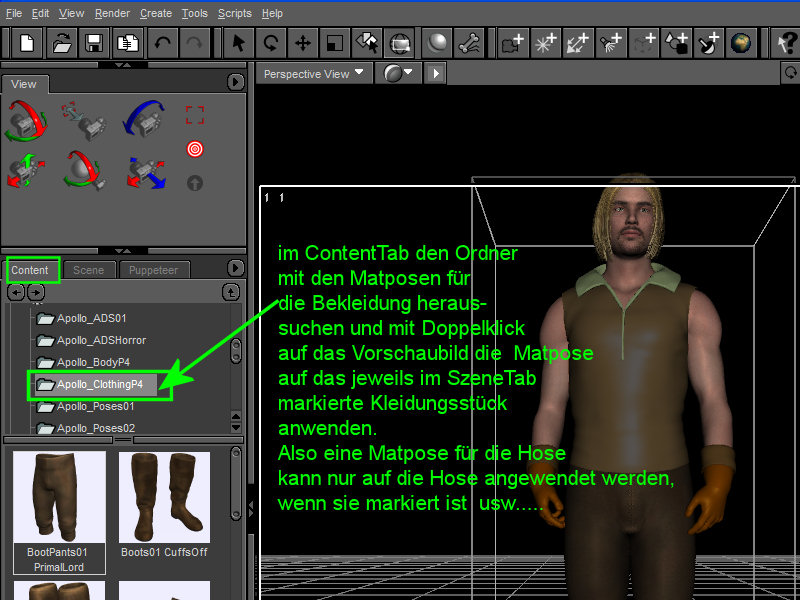This screenshot has height=600, width=800.
Task: Collapse the pane using double-triangle handle above Content tab
Action: tap(122, 251)
